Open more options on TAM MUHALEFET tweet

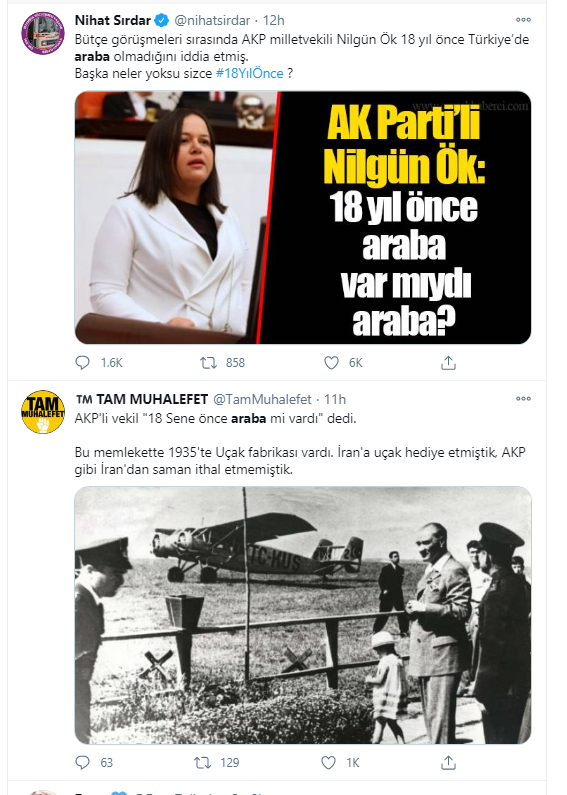pyautogui.click(x=523, y=399)
